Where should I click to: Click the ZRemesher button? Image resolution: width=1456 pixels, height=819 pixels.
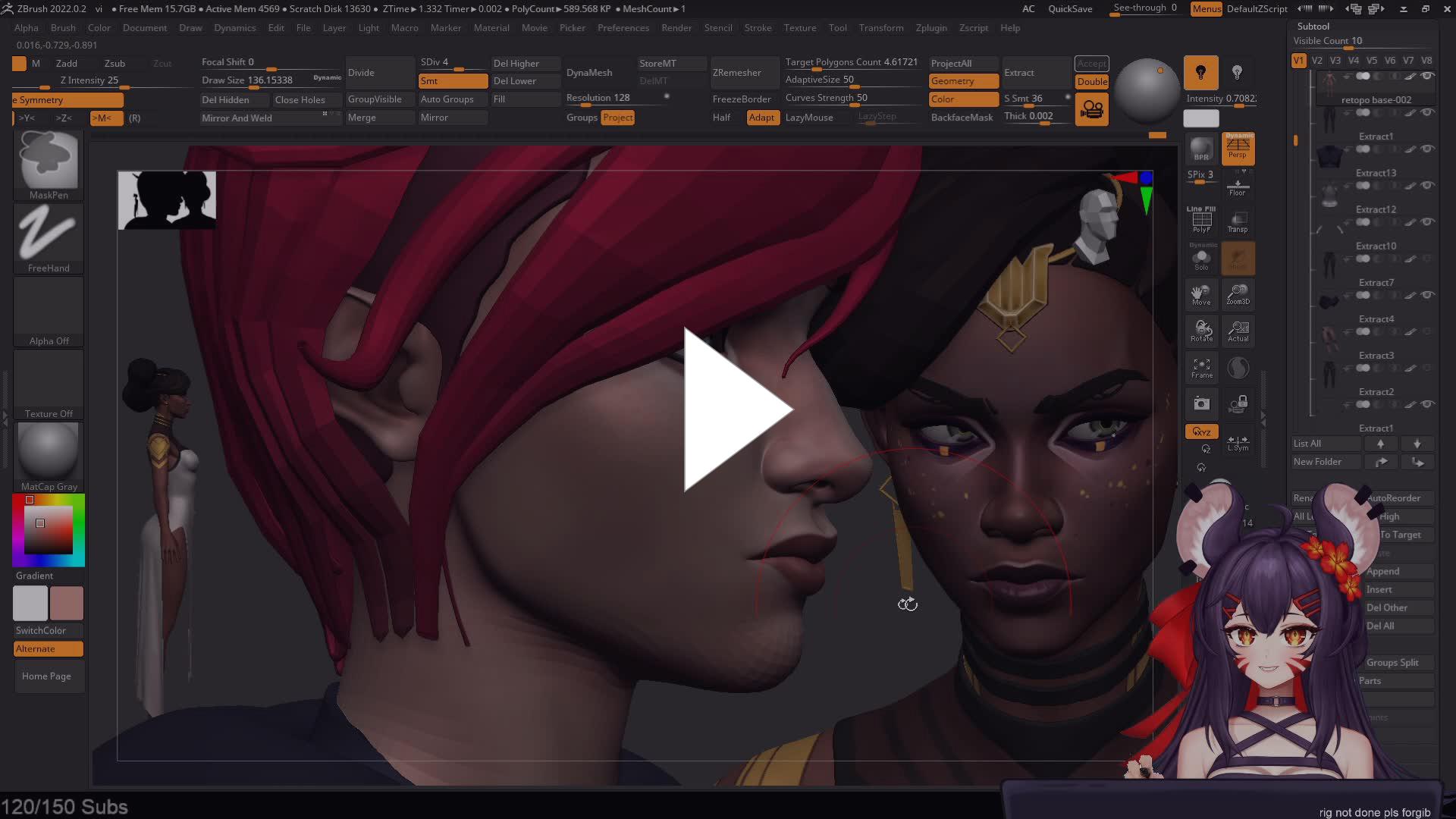(x=736, y=73)
